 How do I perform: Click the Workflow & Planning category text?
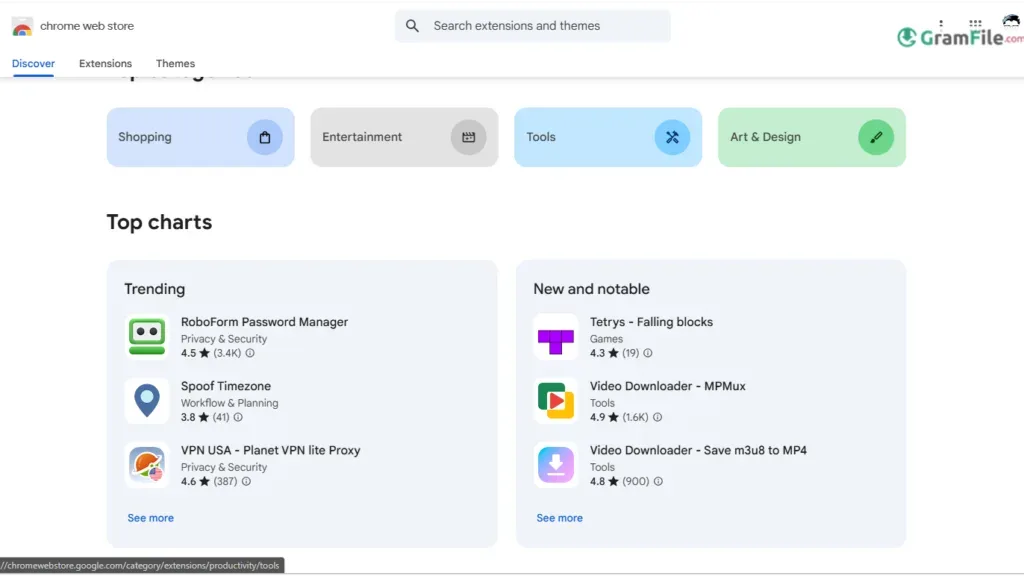tap(229, 403)
